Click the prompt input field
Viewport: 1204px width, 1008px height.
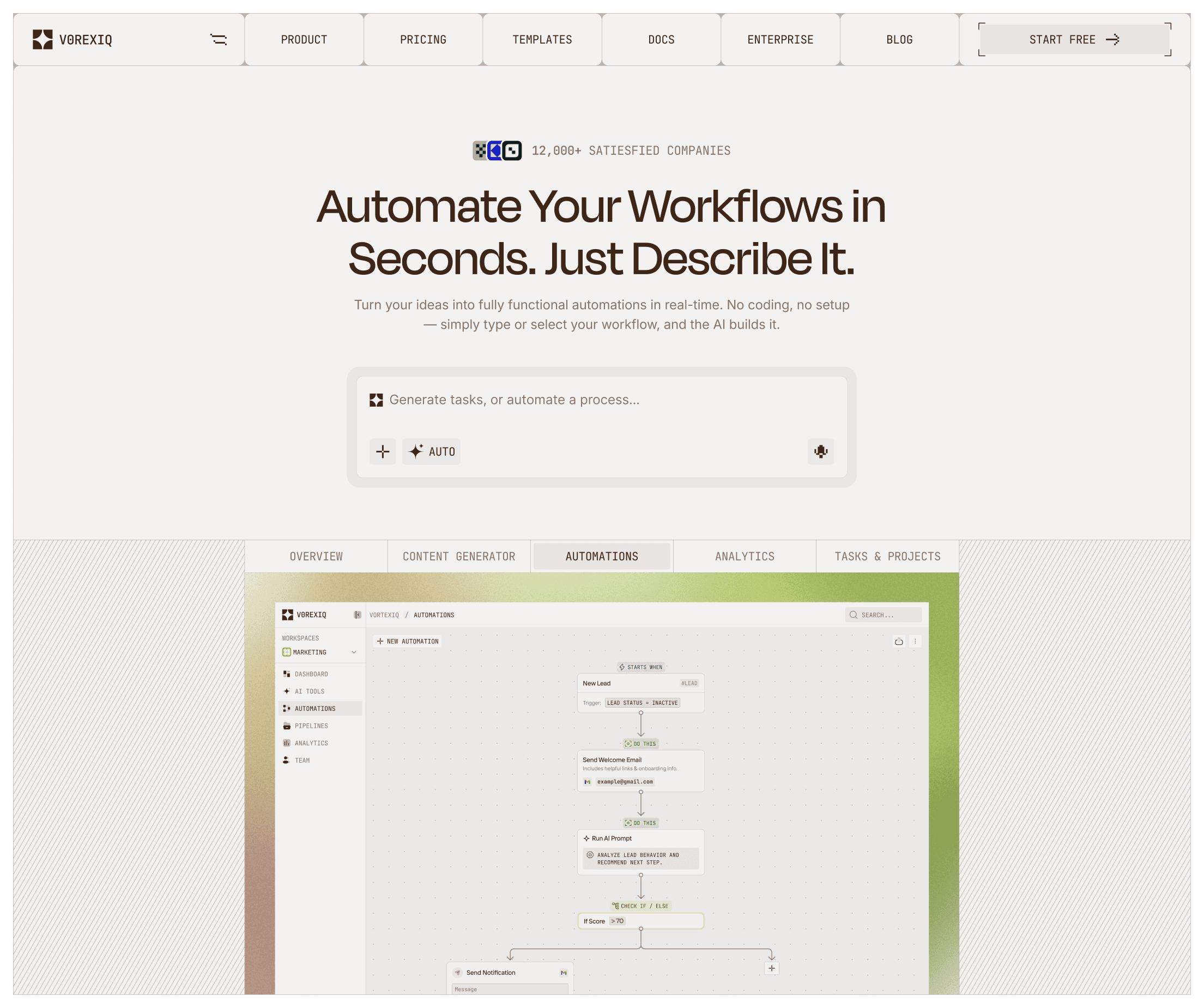pos(602,400)
